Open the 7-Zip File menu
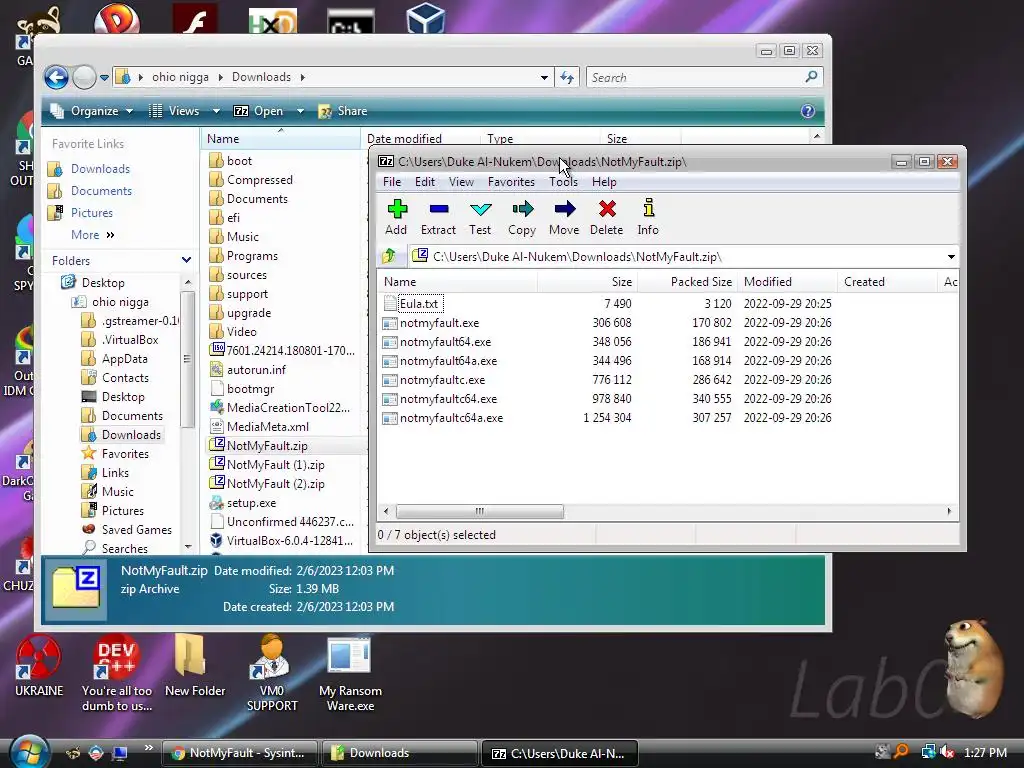The height and width of the screenshot is (768, 1024). 392,182
